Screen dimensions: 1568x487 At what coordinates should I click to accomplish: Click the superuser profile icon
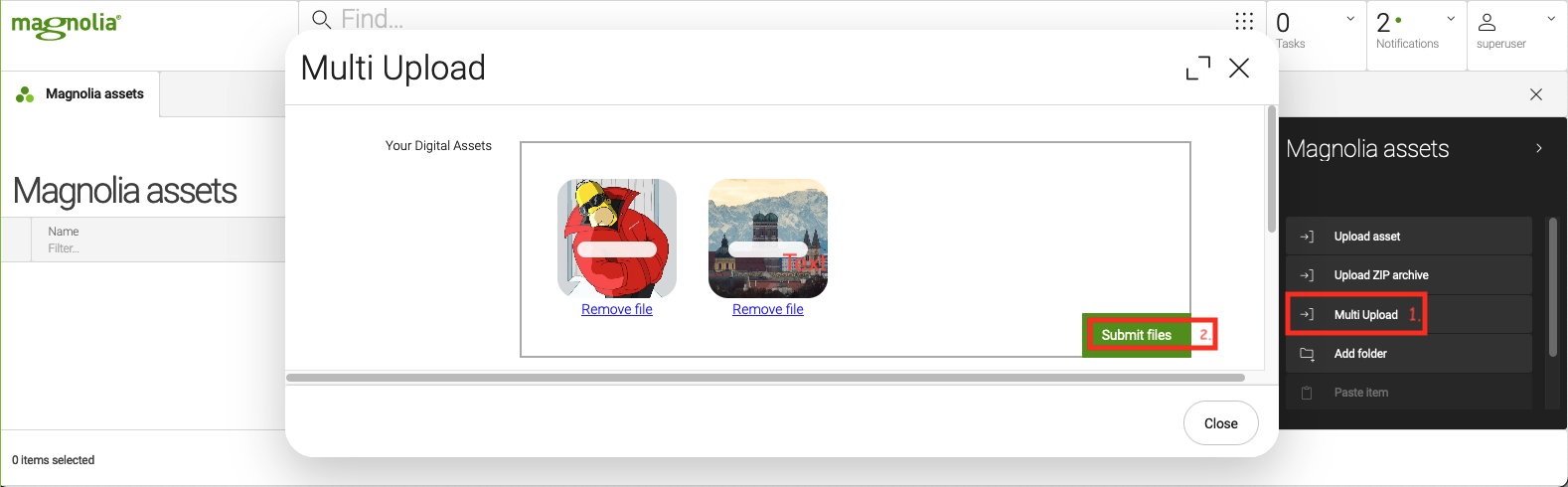1488,22
